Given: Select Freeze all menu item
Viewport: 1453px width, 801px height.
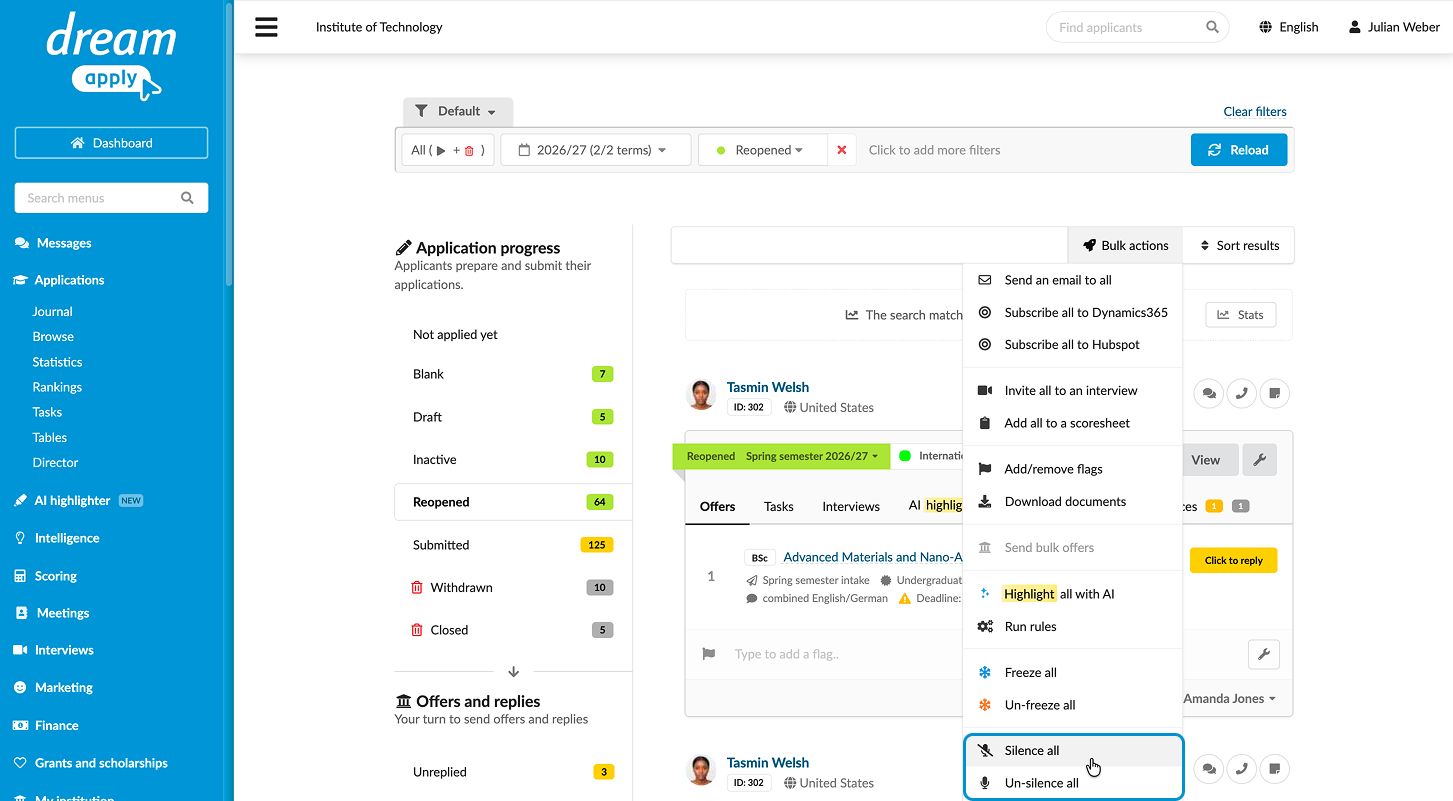Looking at the screenshot, I should pos(1073,672).
